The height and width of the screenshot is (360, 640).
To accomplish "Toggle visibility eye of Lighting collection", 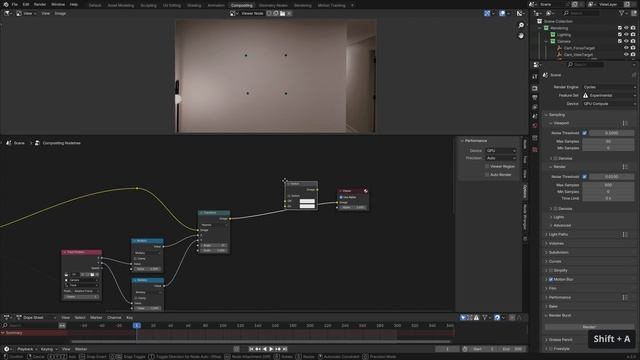I will click(626, 35).
